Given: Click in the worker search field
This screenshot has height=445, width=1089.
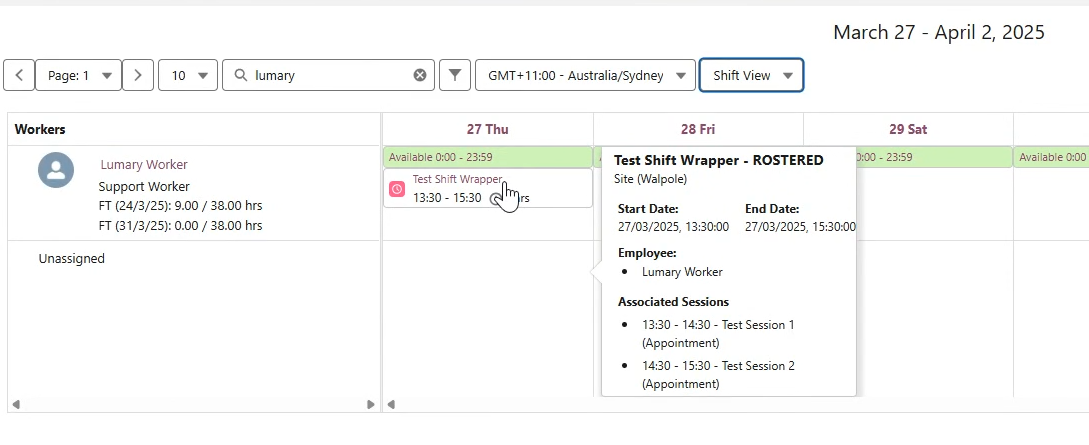Looking at the screenshot, I should point(330,75).
